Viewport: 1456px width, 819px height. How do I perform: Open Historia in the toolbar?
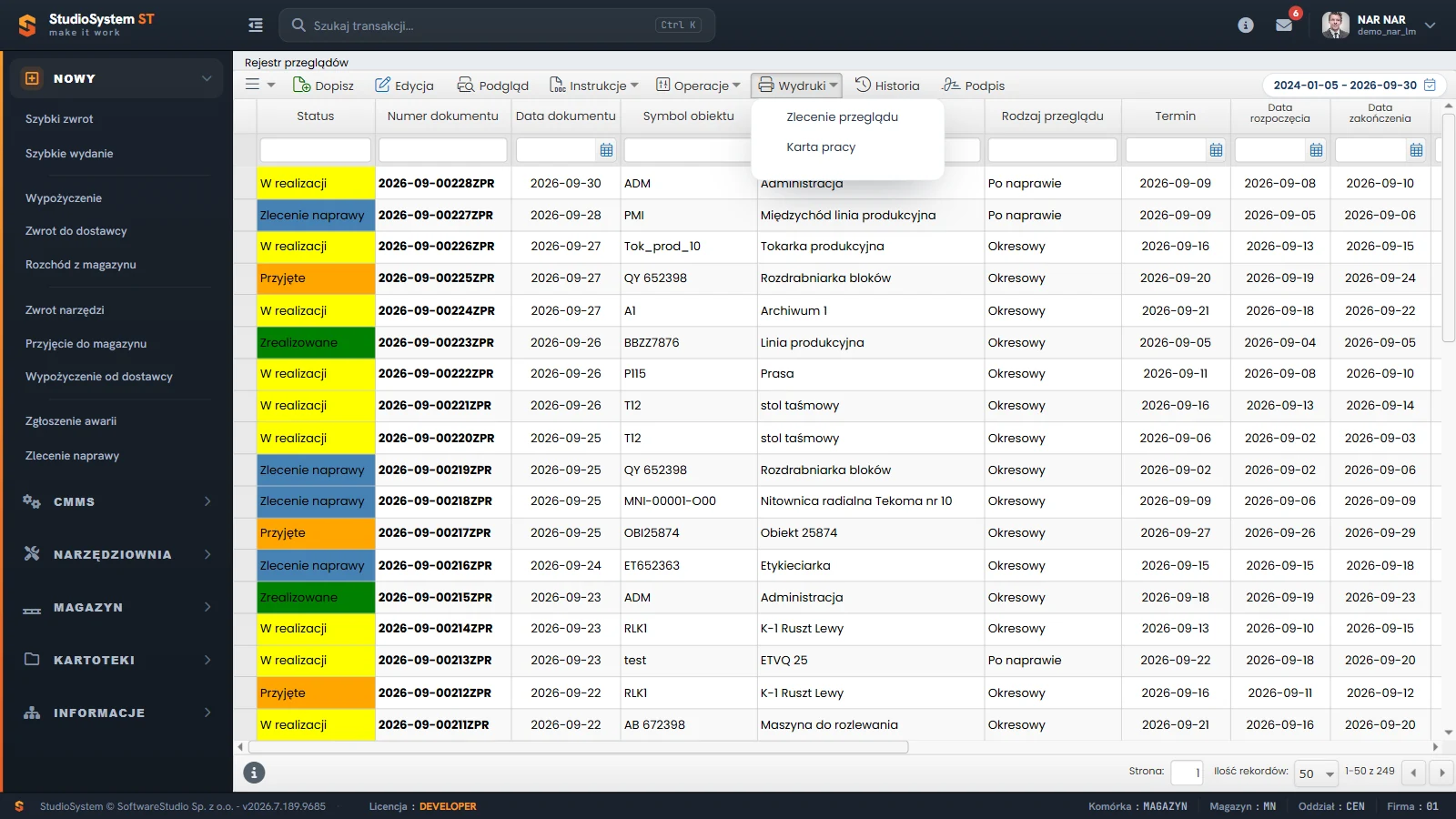coord(887,86)
